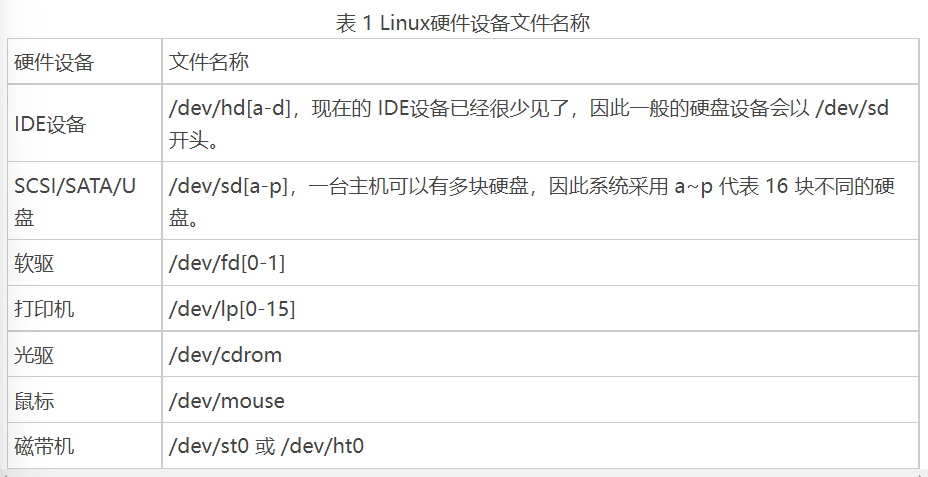
Task: Select the SCSI/SATA/U盘 cell
Action: (85, 201)
